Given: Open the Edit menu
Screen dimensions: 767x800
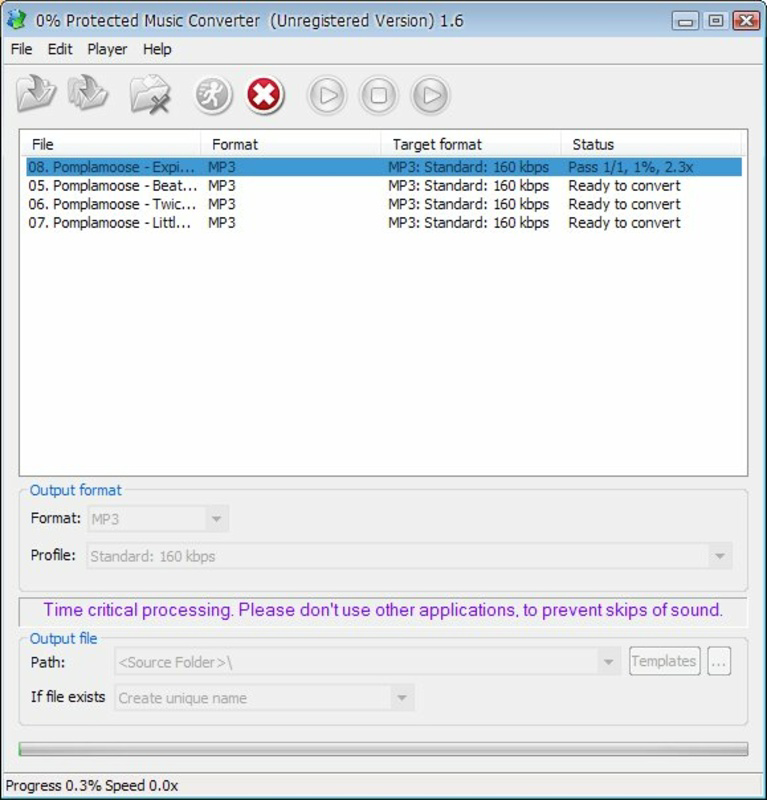Looking at the screenshot, I should pyautogui.click(x=60, y=49).
